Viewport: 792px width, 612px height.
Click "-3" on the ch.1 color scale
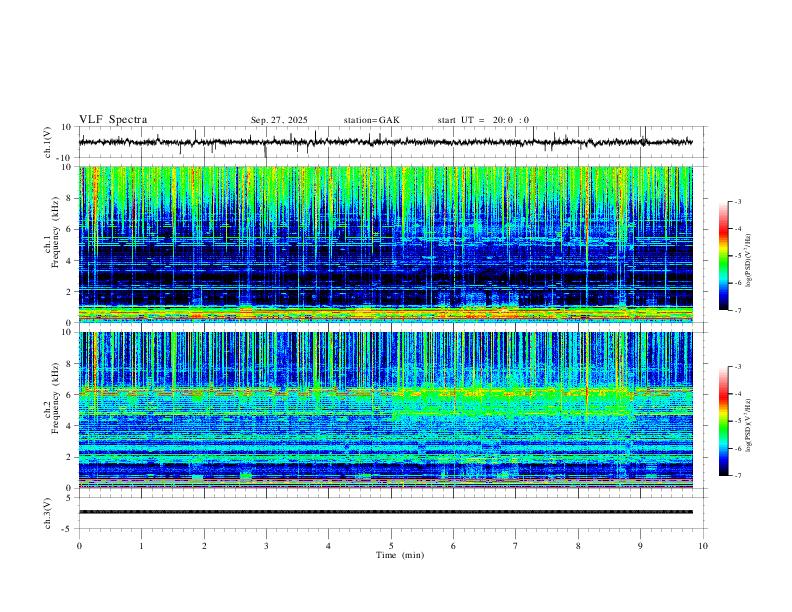click(x=738, y=201)
